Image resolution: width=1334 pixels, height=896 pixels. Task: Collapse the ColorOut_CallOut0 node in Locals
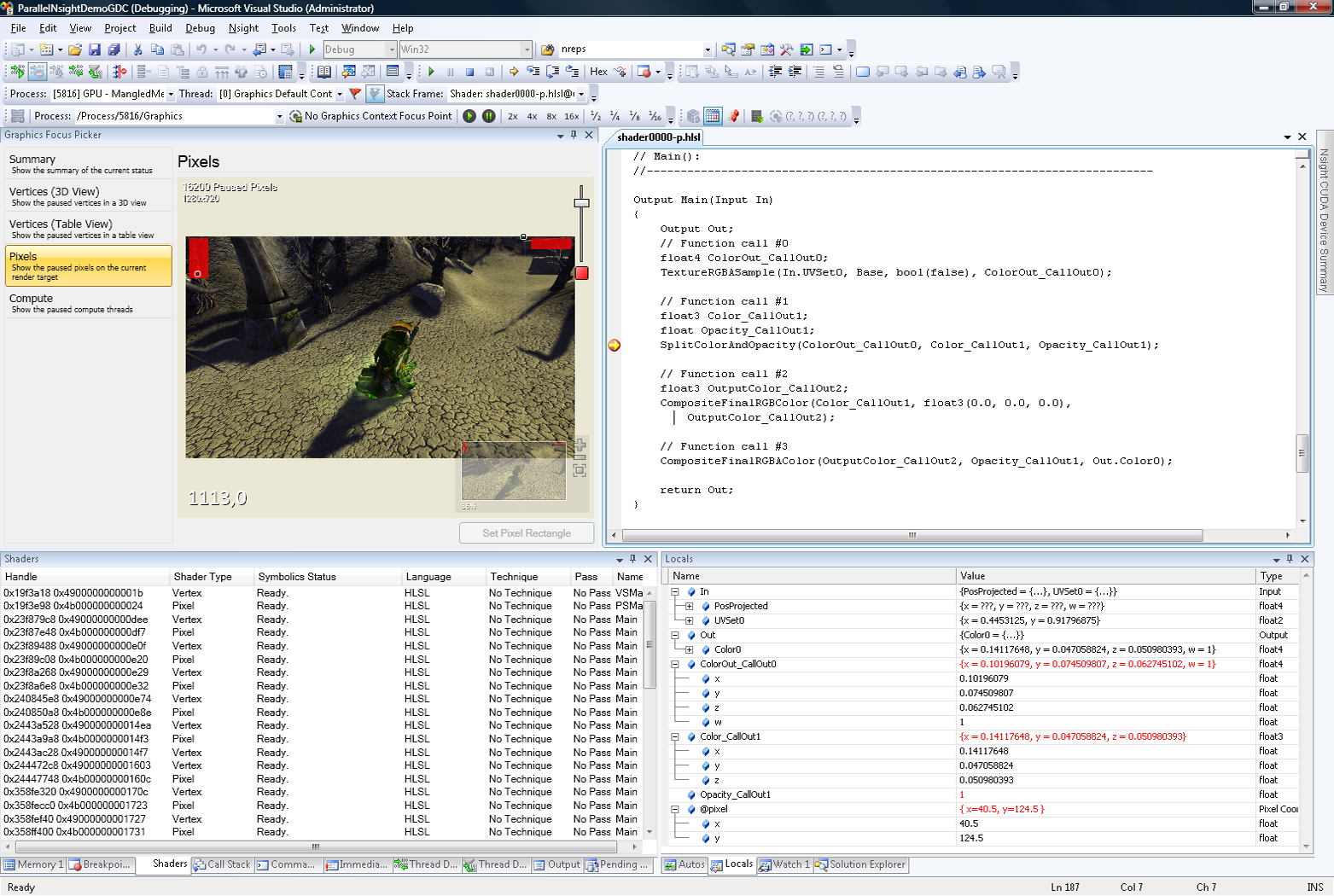[675, 664]
